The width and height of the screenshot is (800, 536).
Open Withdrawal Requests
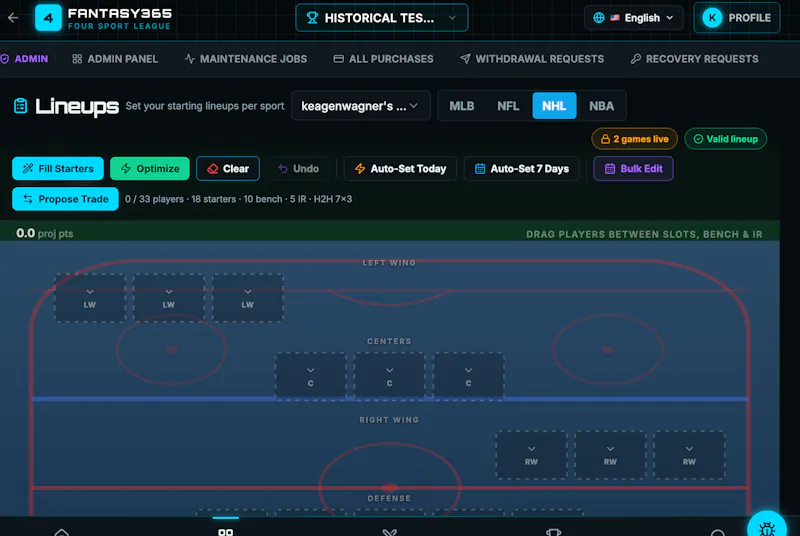click(532, 59)
